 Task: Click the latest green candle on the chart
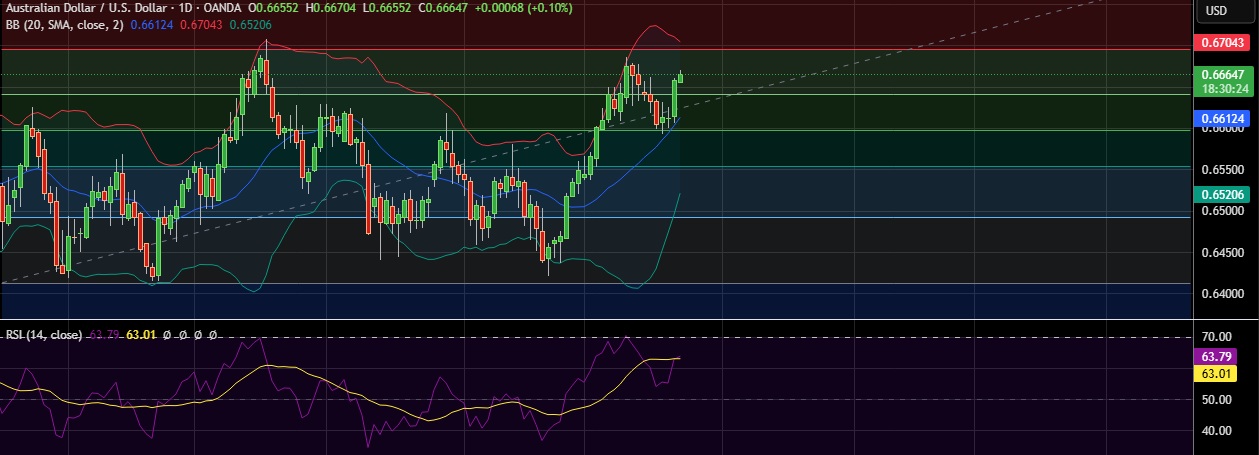tap(680, 77)
